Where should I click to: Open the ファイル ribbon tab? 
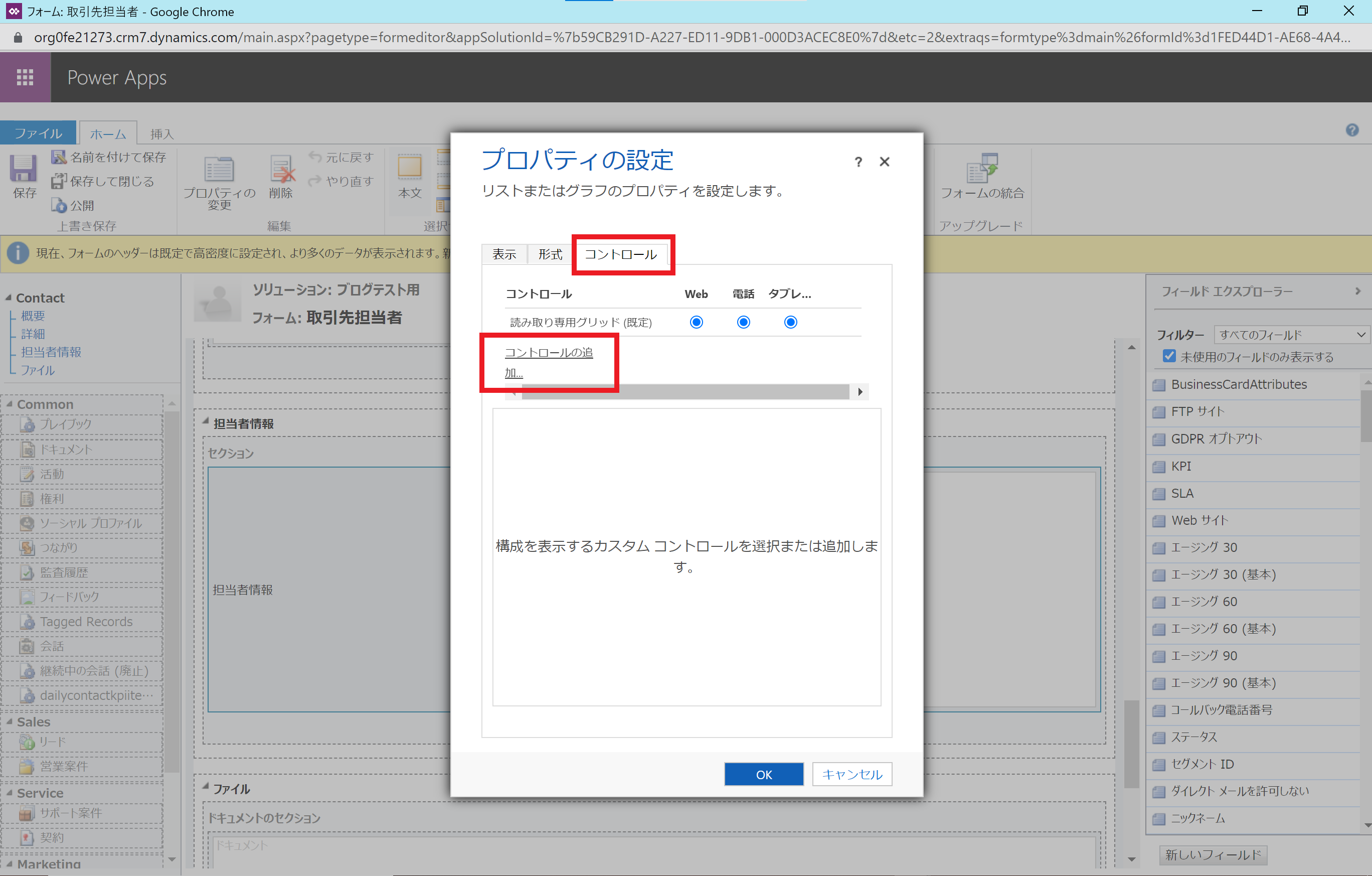(38, 133)
